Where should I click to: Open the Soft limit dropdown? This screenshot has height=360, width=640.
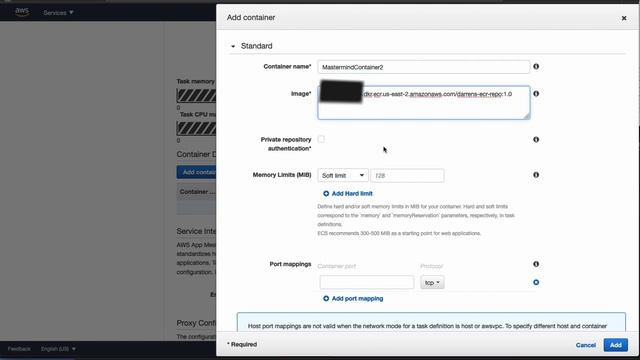pyautogui.click(x=343, y=176)
